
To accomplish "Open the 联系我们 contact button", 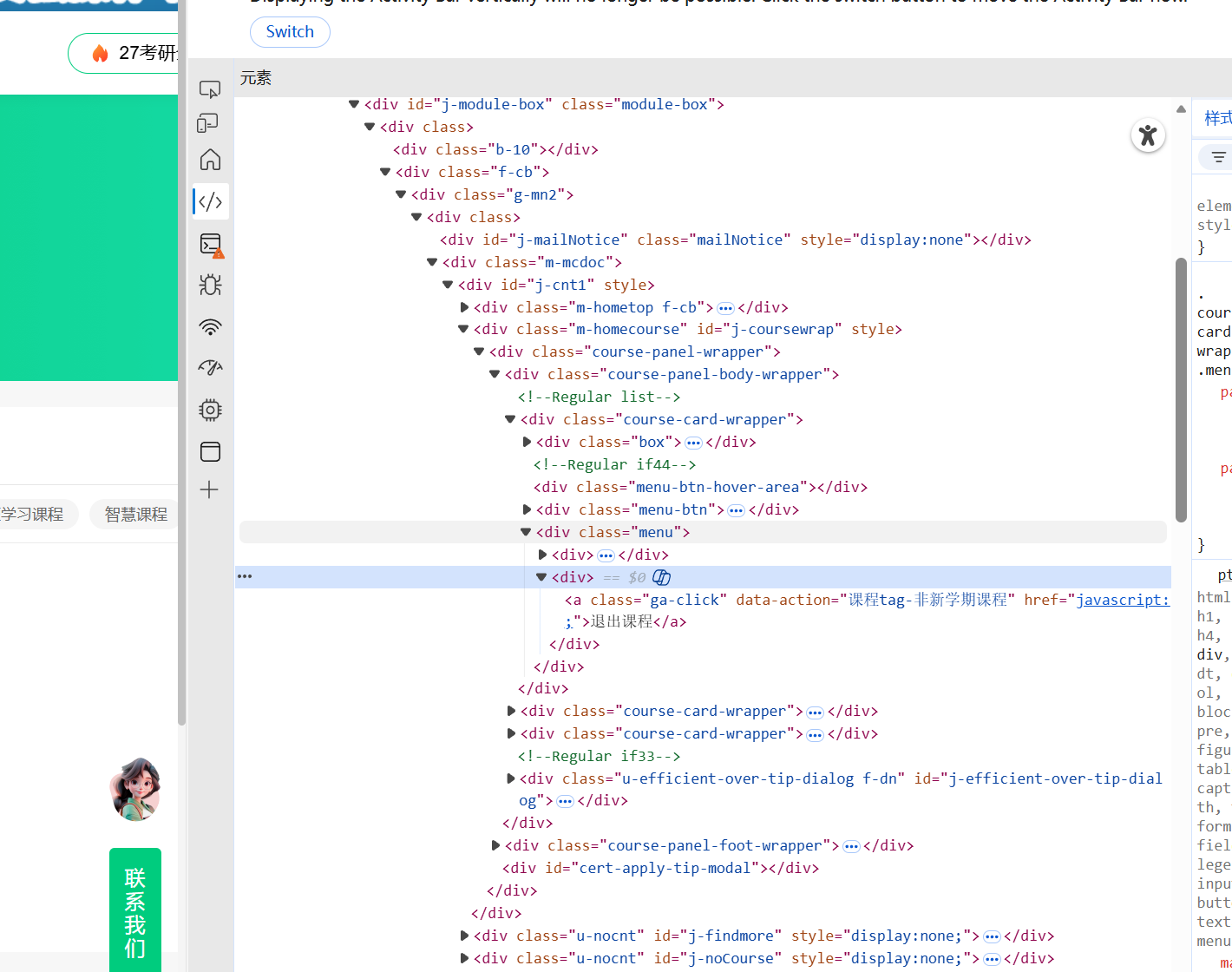I will tap(135, 910).
